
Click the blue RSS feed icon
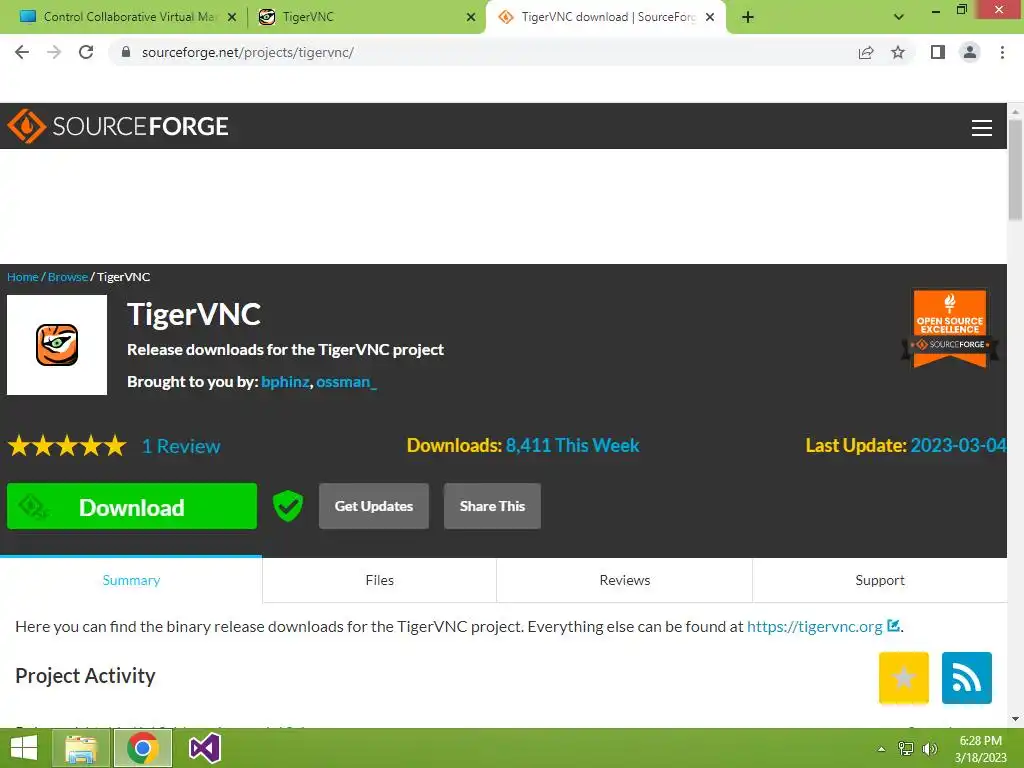967,678
